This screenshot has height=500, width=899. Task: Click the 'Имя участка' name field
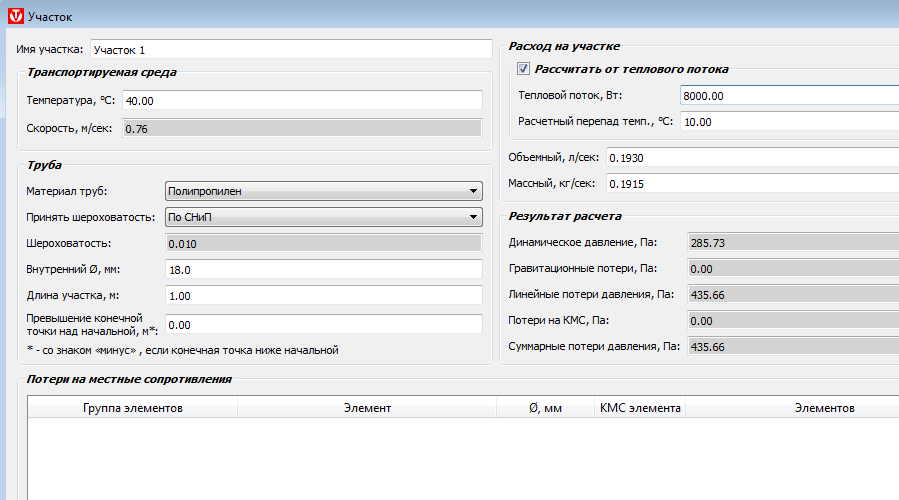pyautogui.click(x=291, y=49)
